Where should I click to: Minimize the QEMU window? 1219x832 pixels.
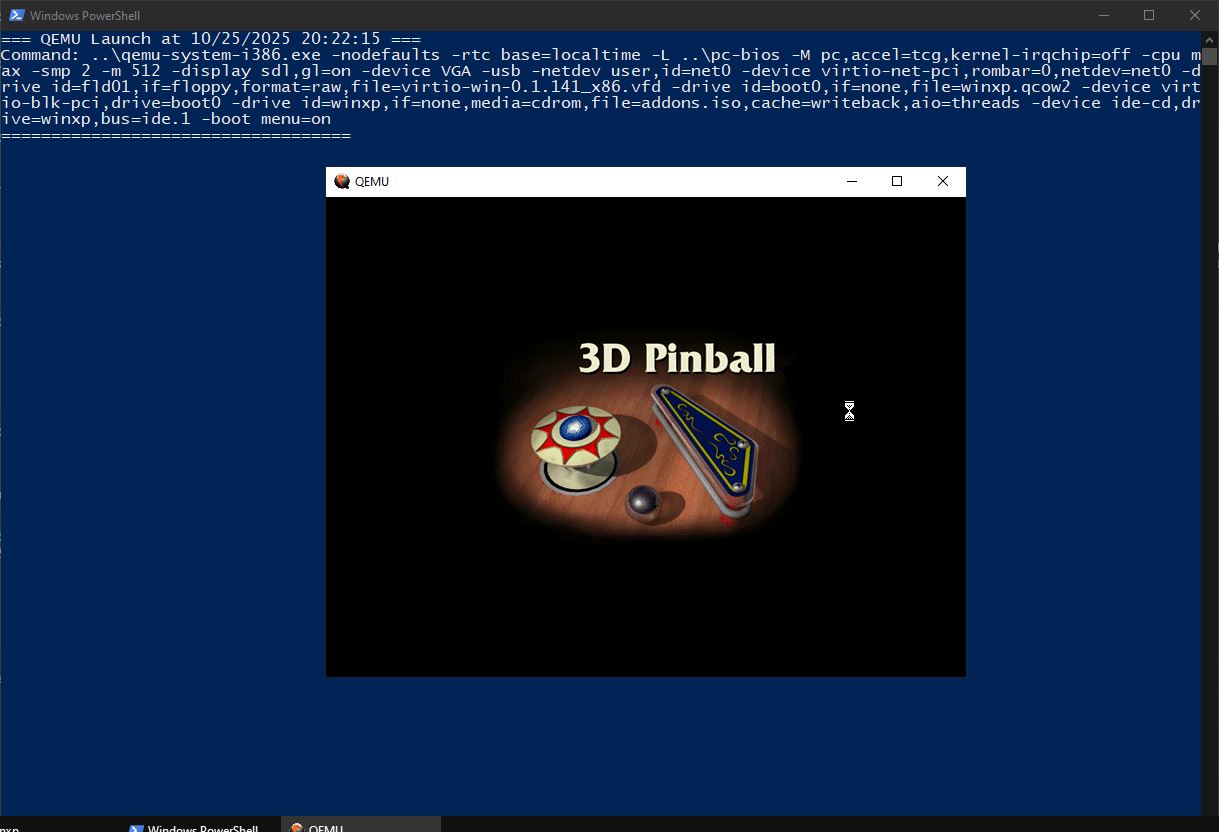852,181
